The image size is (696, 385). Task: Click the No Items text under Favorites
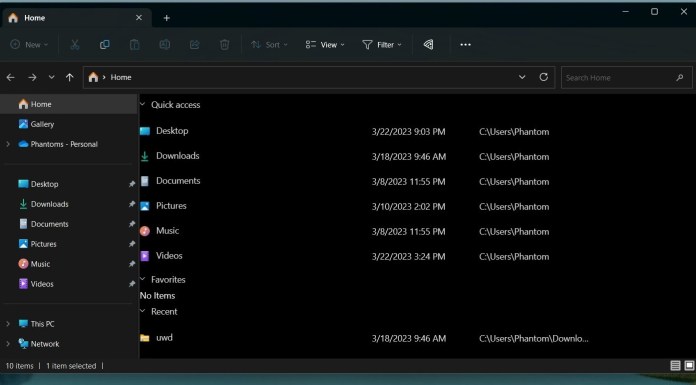158,295
